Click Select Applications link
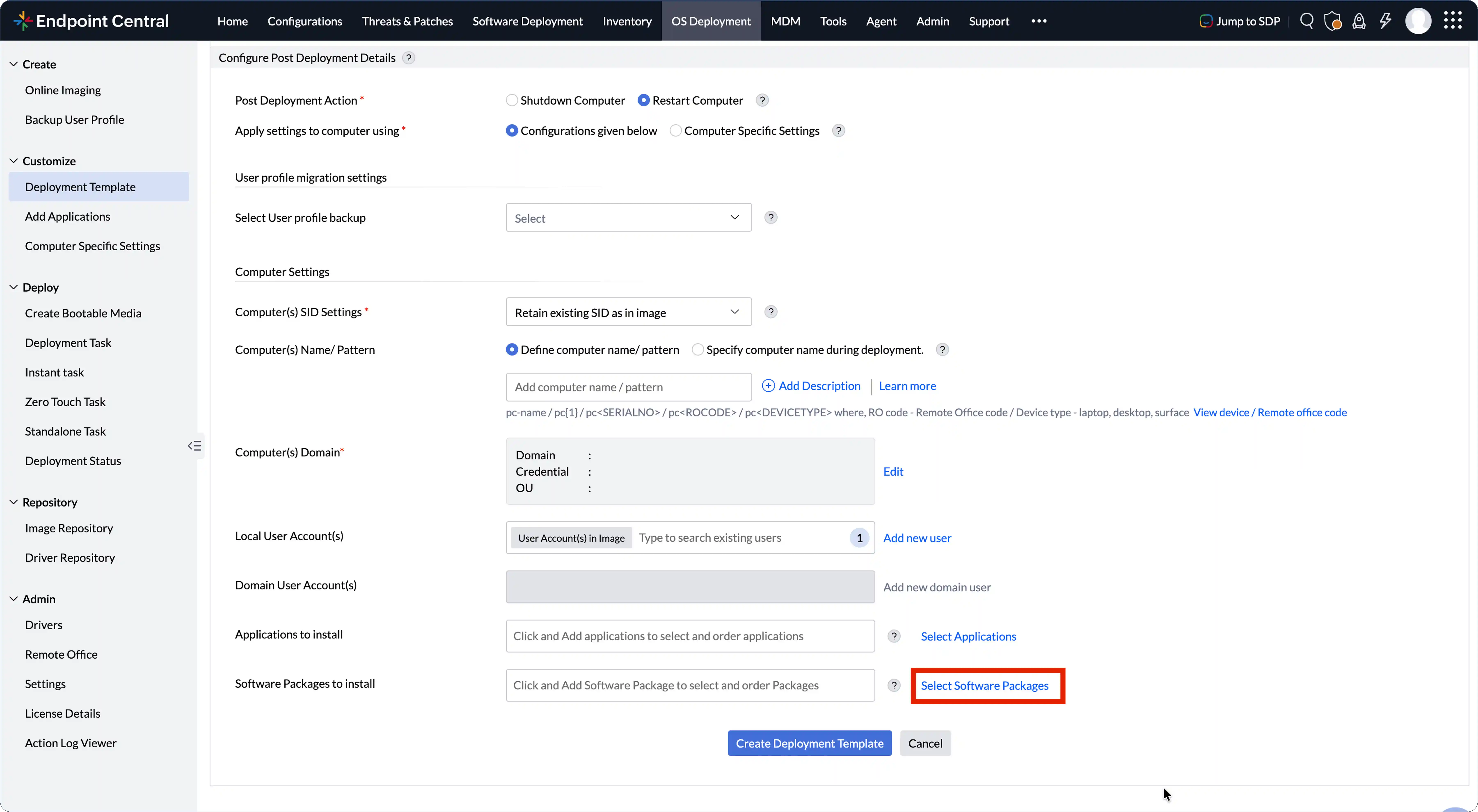The image size is (1478, 812). point(969,636)
